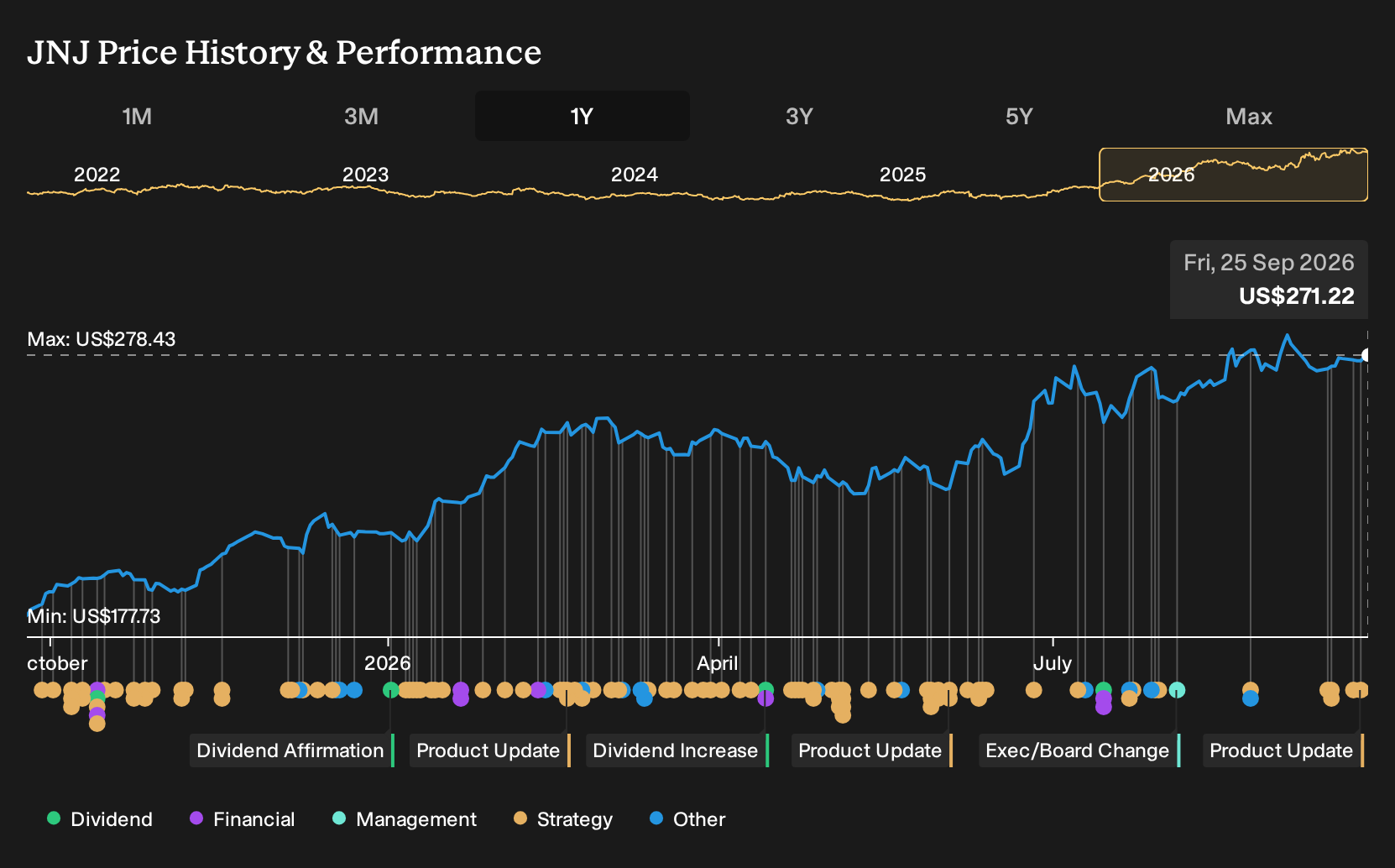
Task: Open the Product Update label beside Exec/Board Change label
Action: pyautogui.click(x=1283, y=750)
